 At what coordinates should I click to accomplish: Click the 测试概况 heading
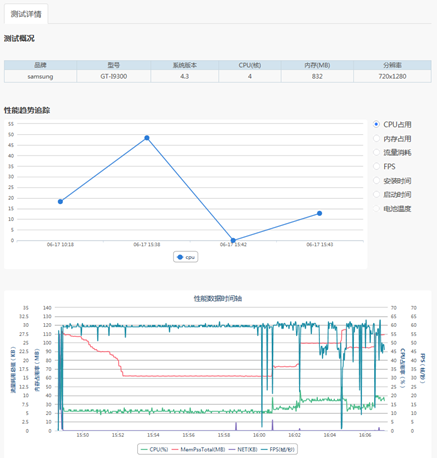(19, 38)
